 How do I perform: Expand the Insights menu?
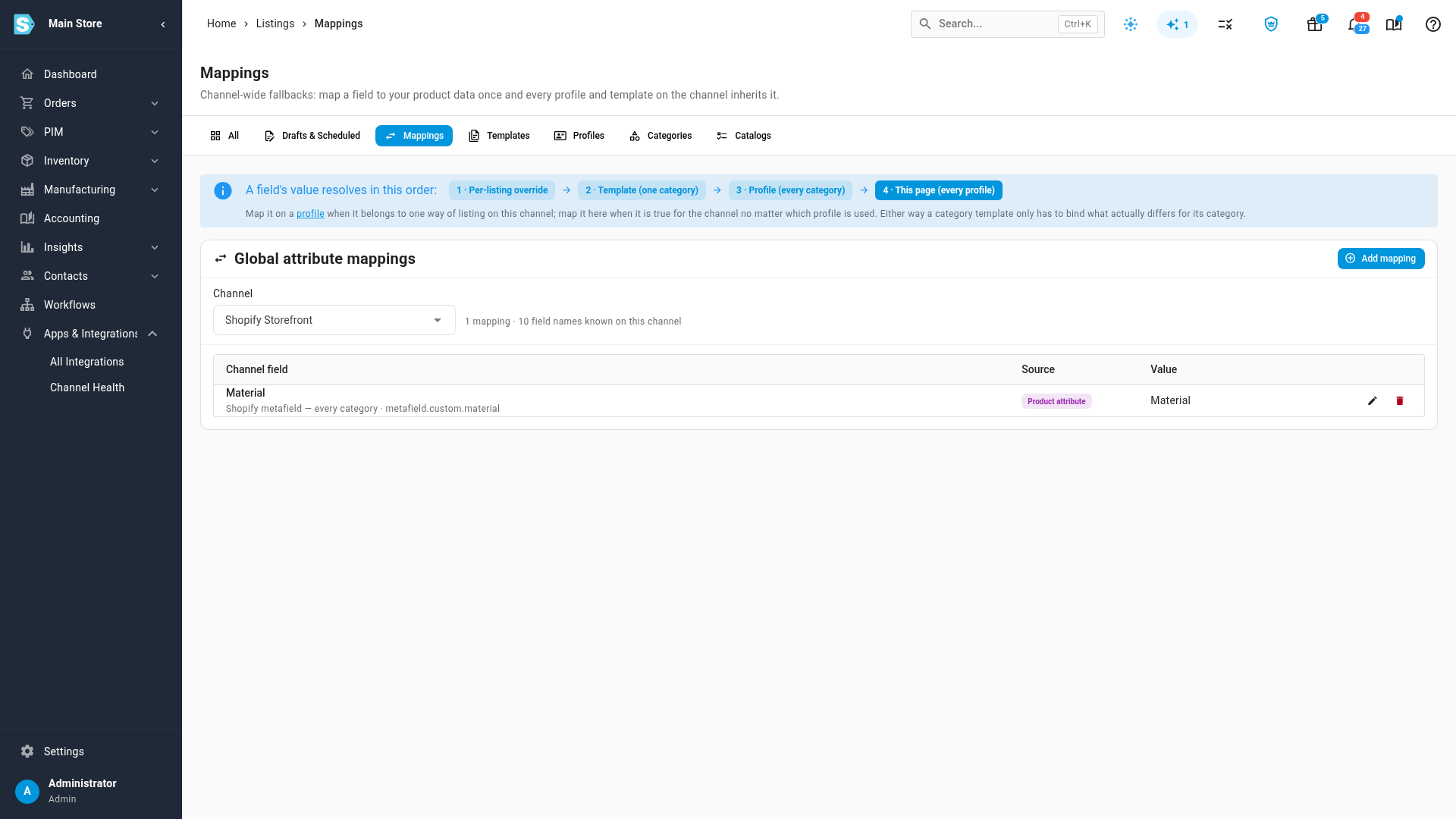tap(91, 247)
